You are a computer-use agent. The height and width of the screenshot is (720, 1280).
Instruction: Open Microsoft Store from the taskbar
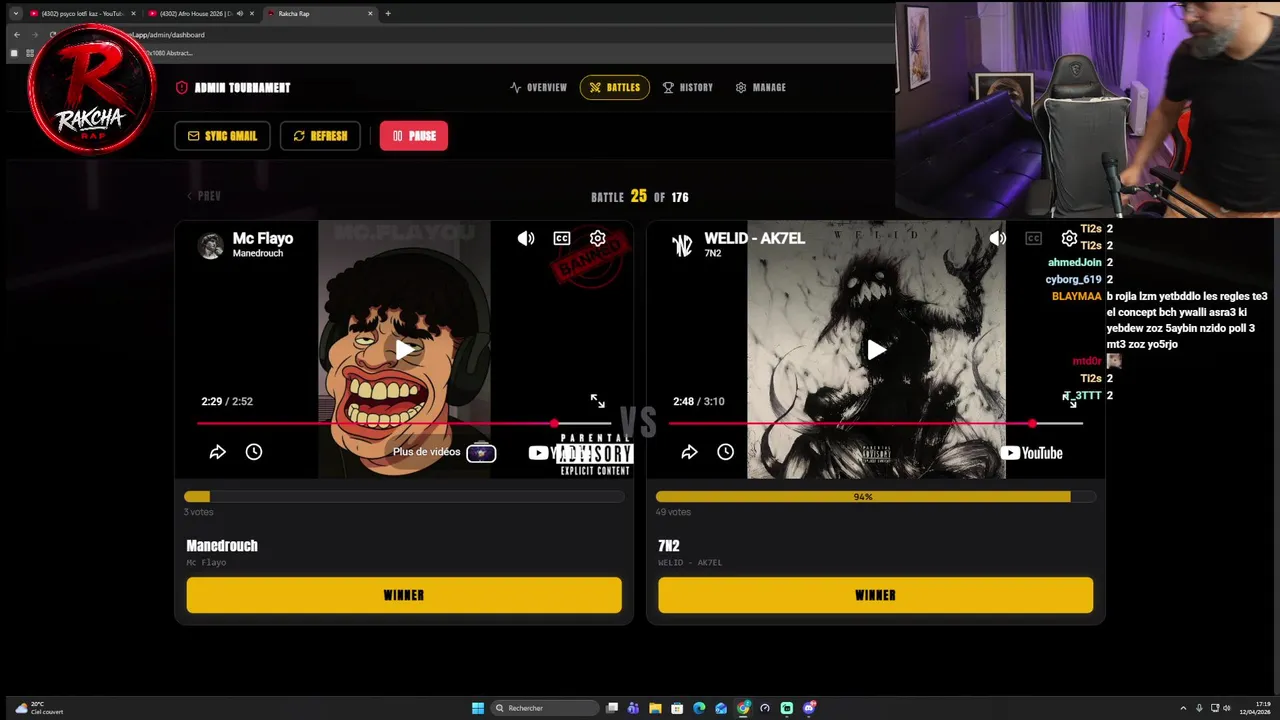point(677,708)
